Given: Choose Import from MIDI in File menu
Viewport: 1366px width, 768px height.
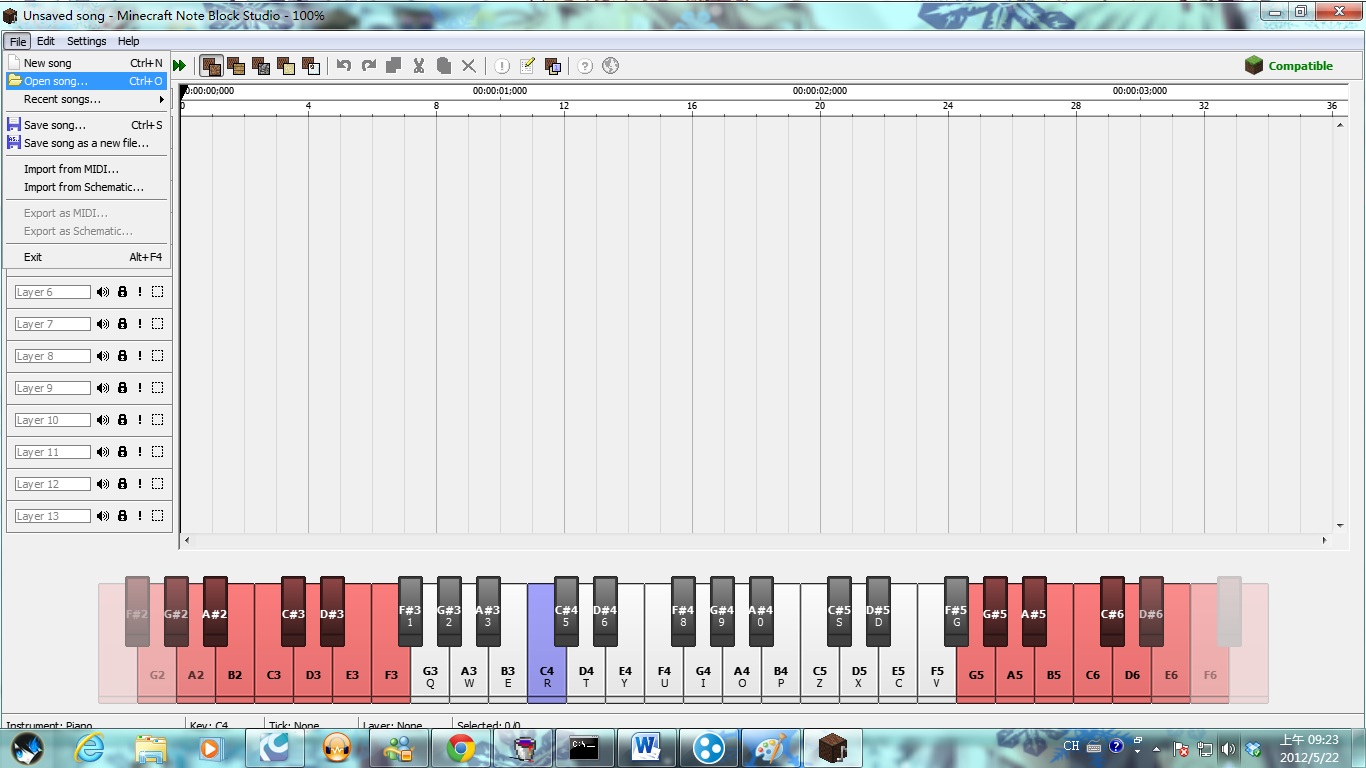Looking at the screenshot, I should click(71, 169).
